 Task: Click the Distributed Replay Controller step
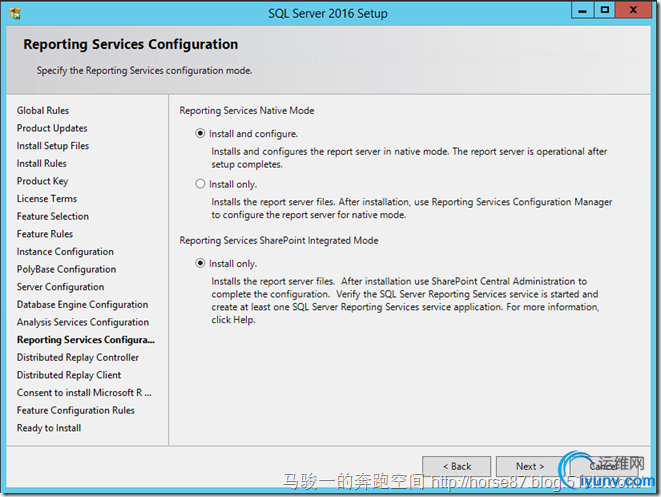tap(78, 357)
